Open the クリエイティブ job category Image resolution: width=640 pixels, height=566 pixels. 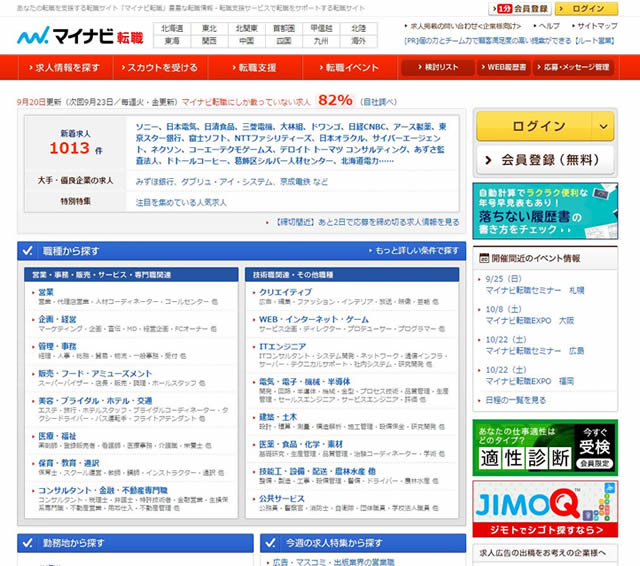click(x=285, y=292)
